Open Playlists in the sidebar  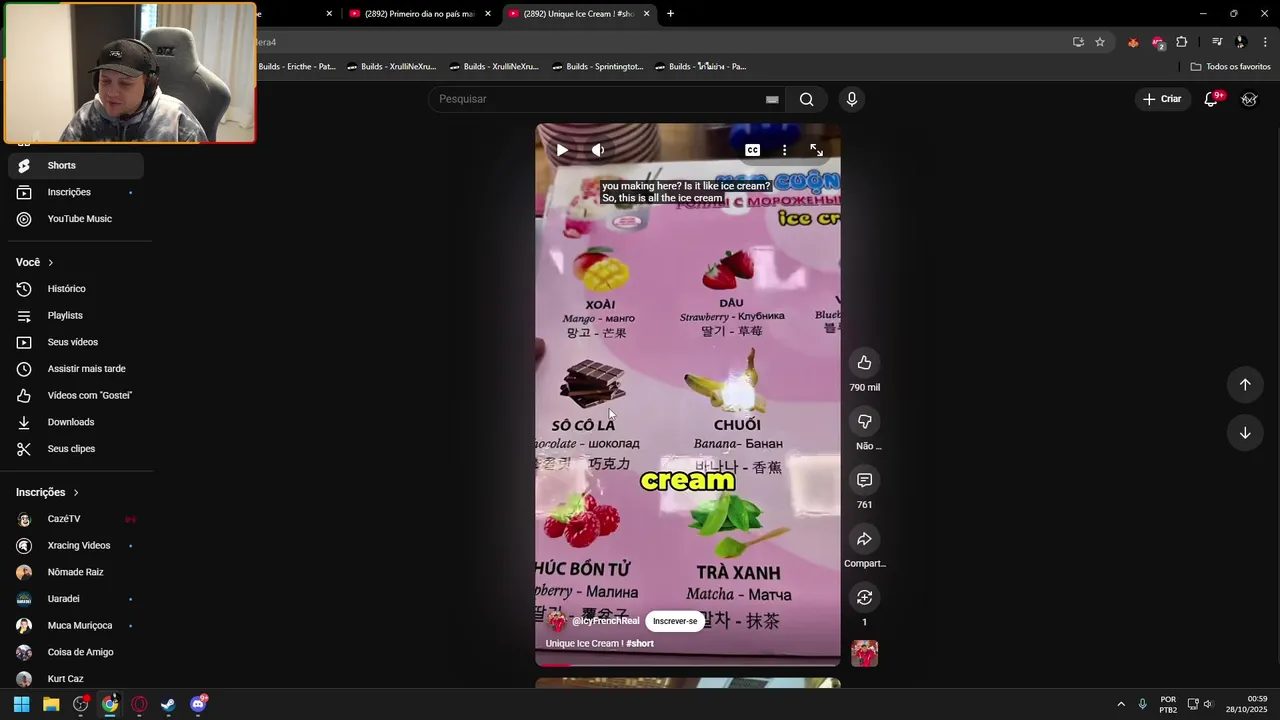(76, 315)
